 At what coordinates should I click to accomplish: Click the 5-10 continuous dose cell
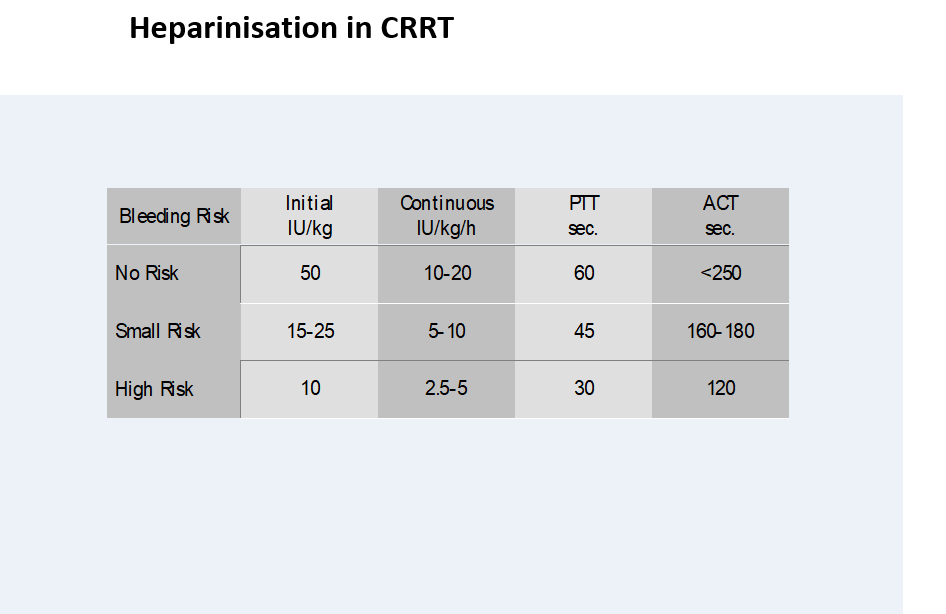point(447,331)
